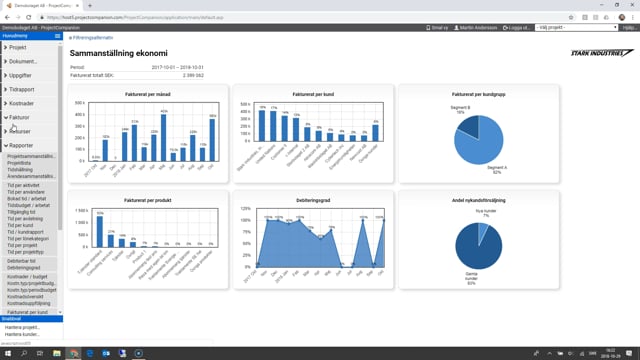Click the Smal vy icon link
The image size is (640, 360).
(x=437, y=28)
